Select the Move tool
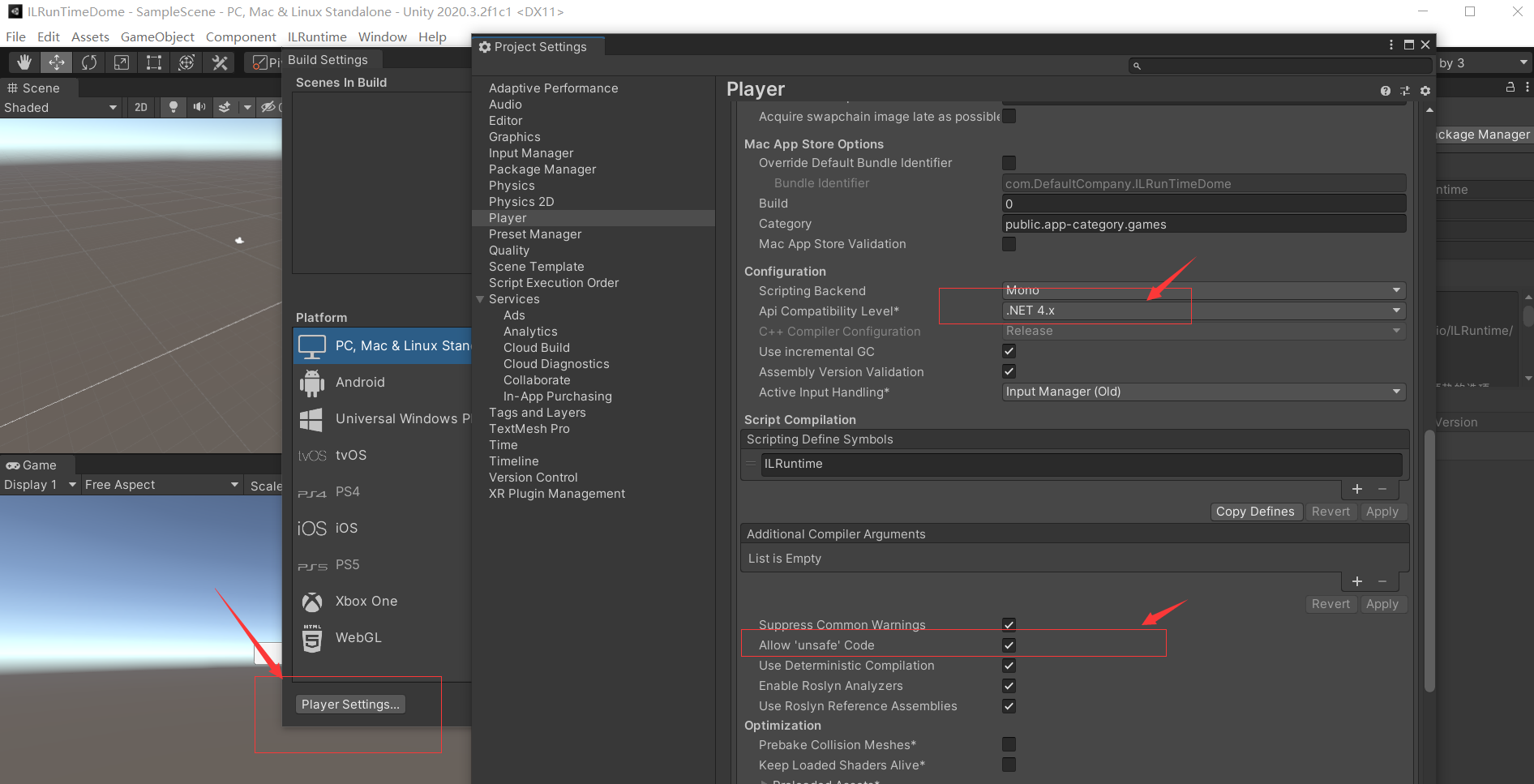Image resolution: width=1534 pixels, height=784 pixels. [x=56, y=62]
